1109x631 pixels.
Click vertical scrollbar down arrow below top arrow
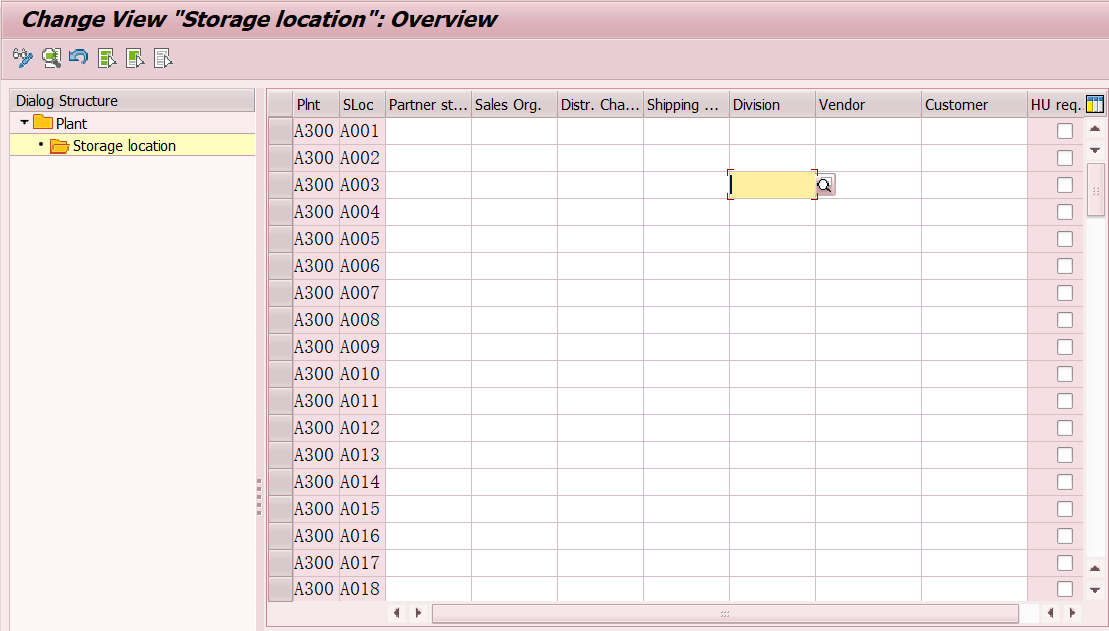(1095, 150)
